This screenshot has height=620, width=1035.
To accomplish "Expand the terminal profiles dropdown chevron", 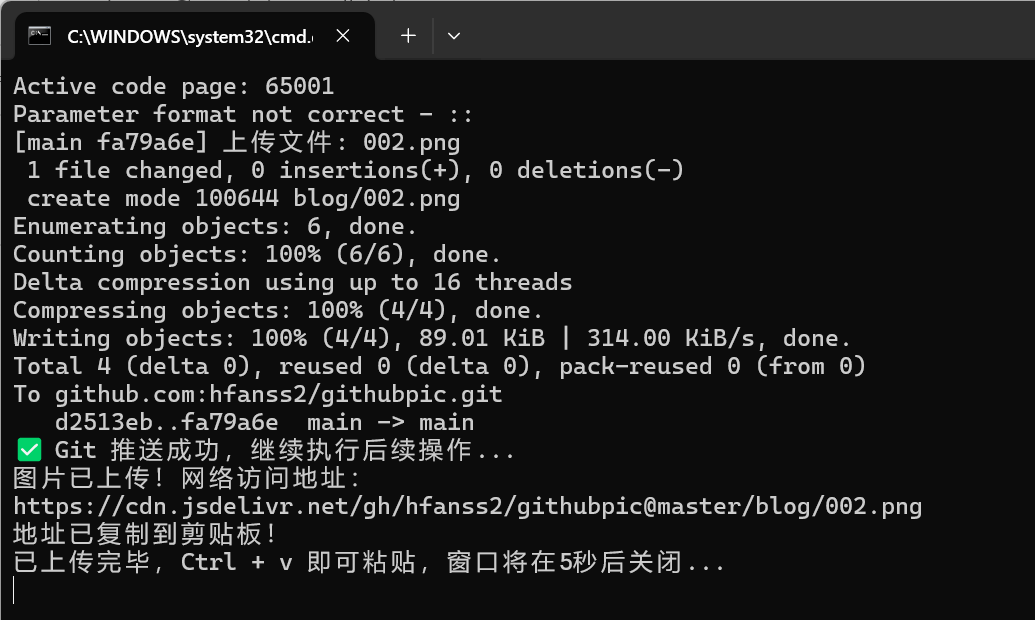I will [x=453, y=36].
